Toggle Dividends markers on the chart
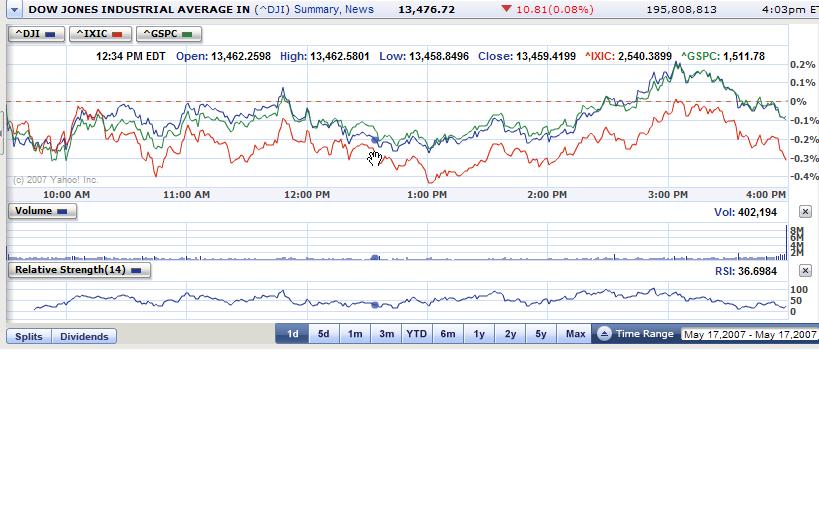 (x=84, y=337)
